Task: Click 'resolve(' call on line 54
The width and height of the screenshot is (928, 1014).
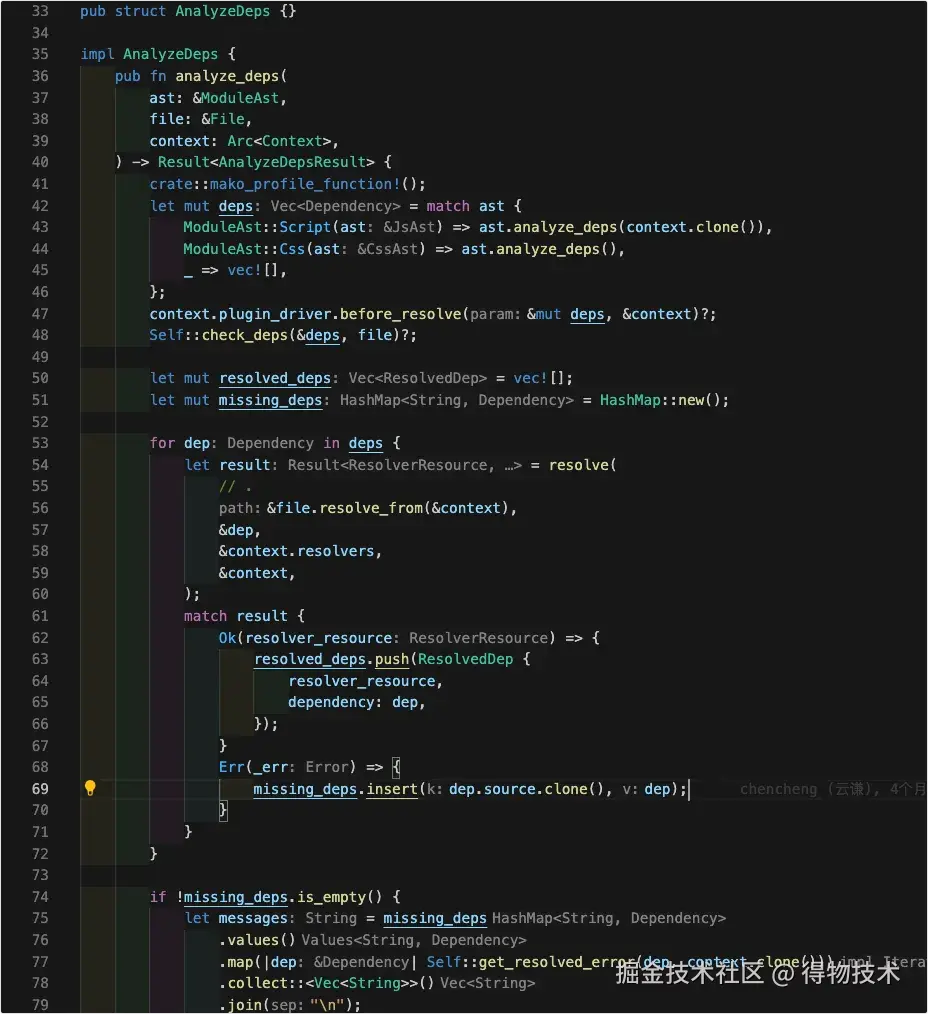Action: coord(582,465)
